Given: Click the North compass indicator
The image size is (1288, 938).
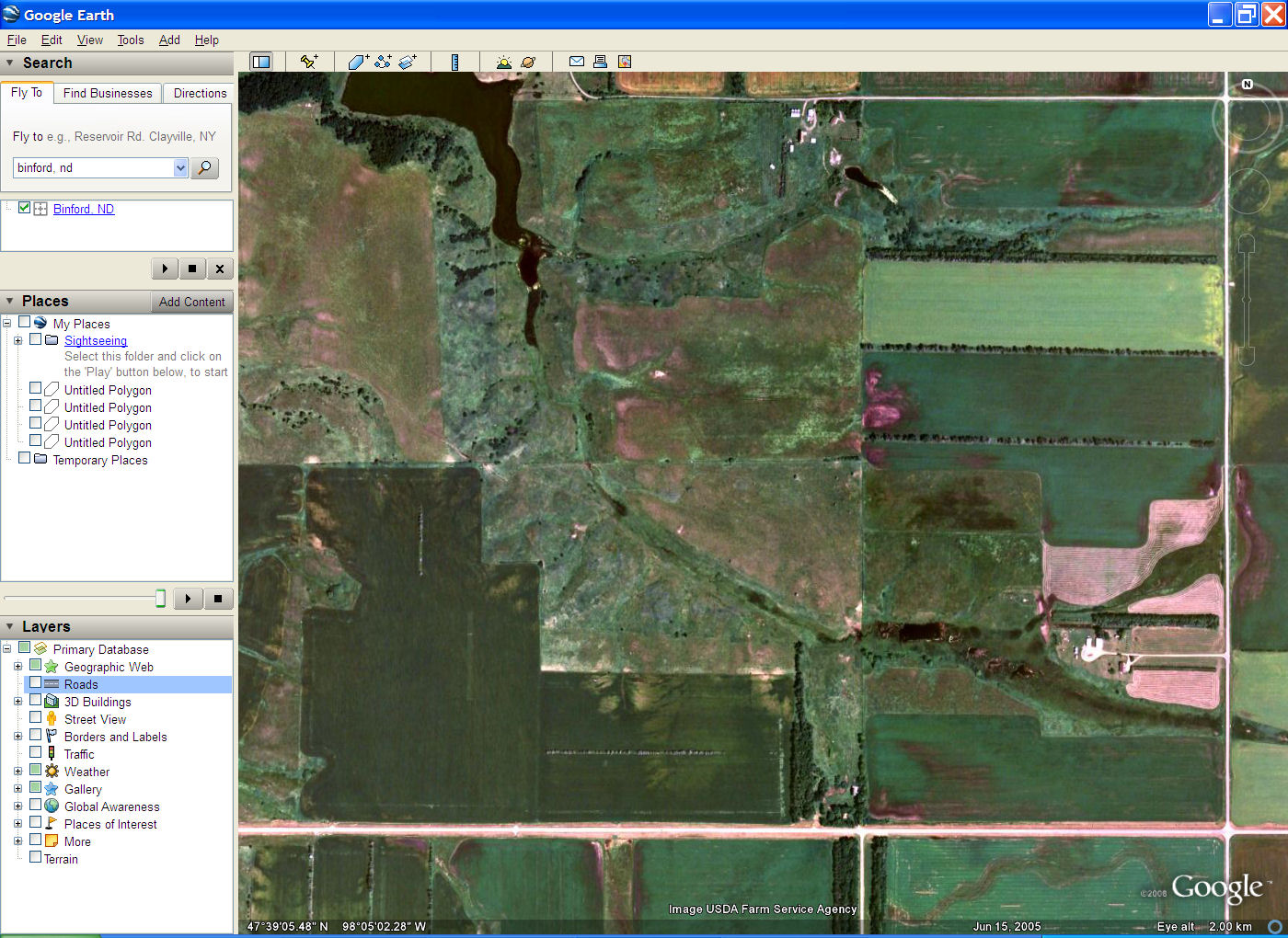Looking at the screenshot, I should [1248, 84].
